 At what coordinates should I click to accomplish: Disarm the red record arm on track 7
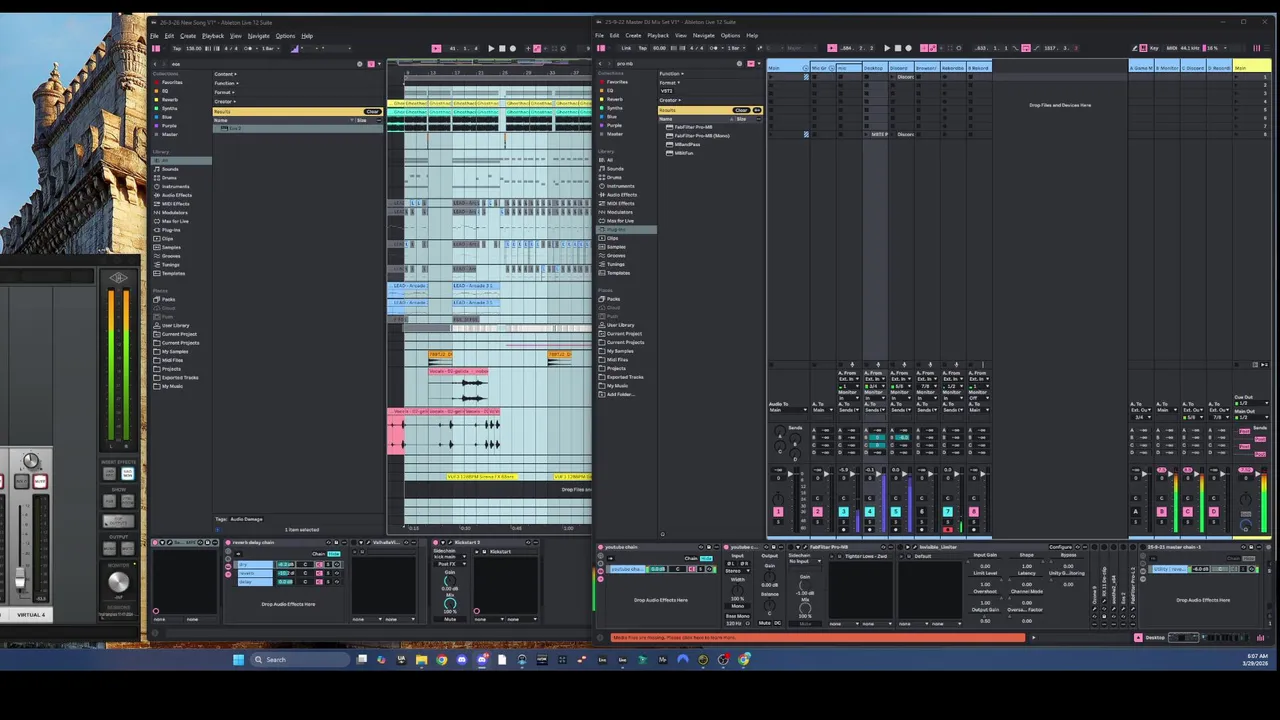coord(948,529)
